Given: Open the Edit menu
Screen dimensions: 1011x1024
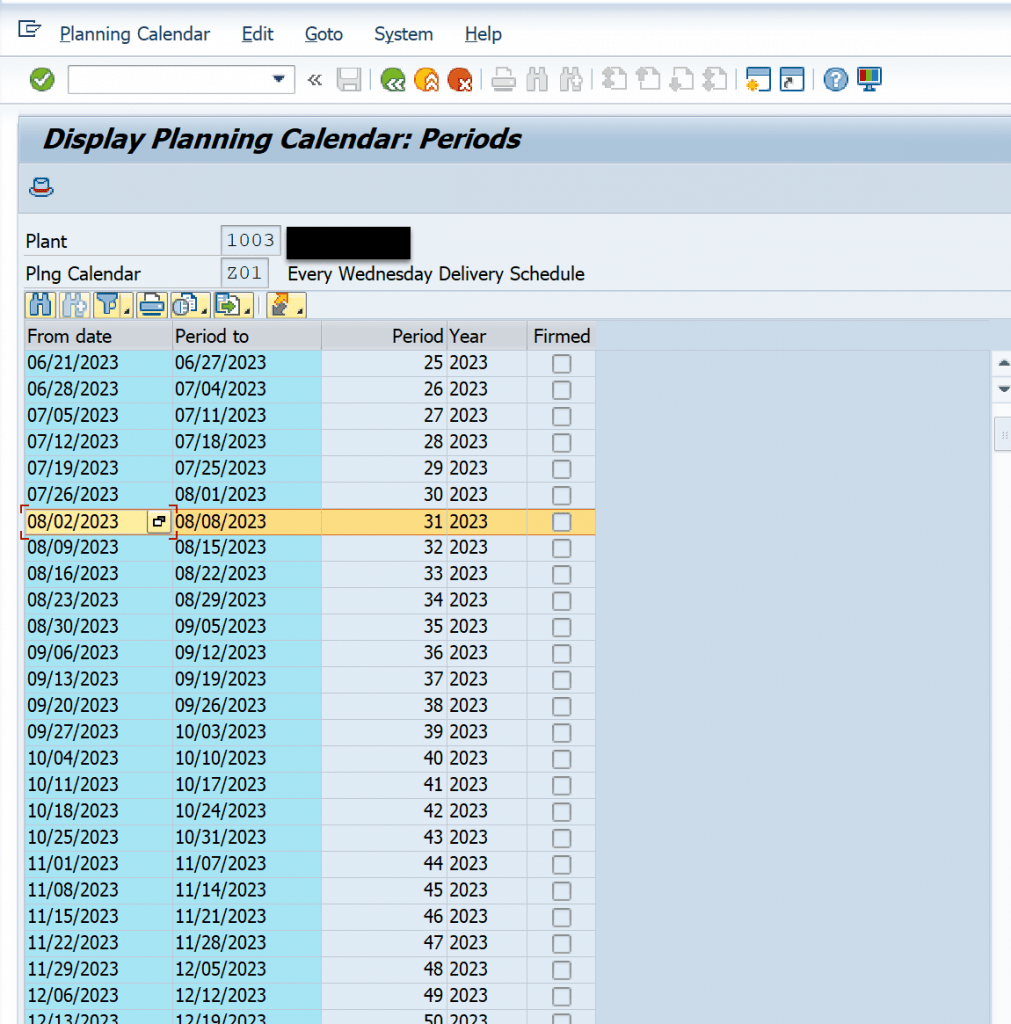Looking at the screenshot, I should (257, 34).
